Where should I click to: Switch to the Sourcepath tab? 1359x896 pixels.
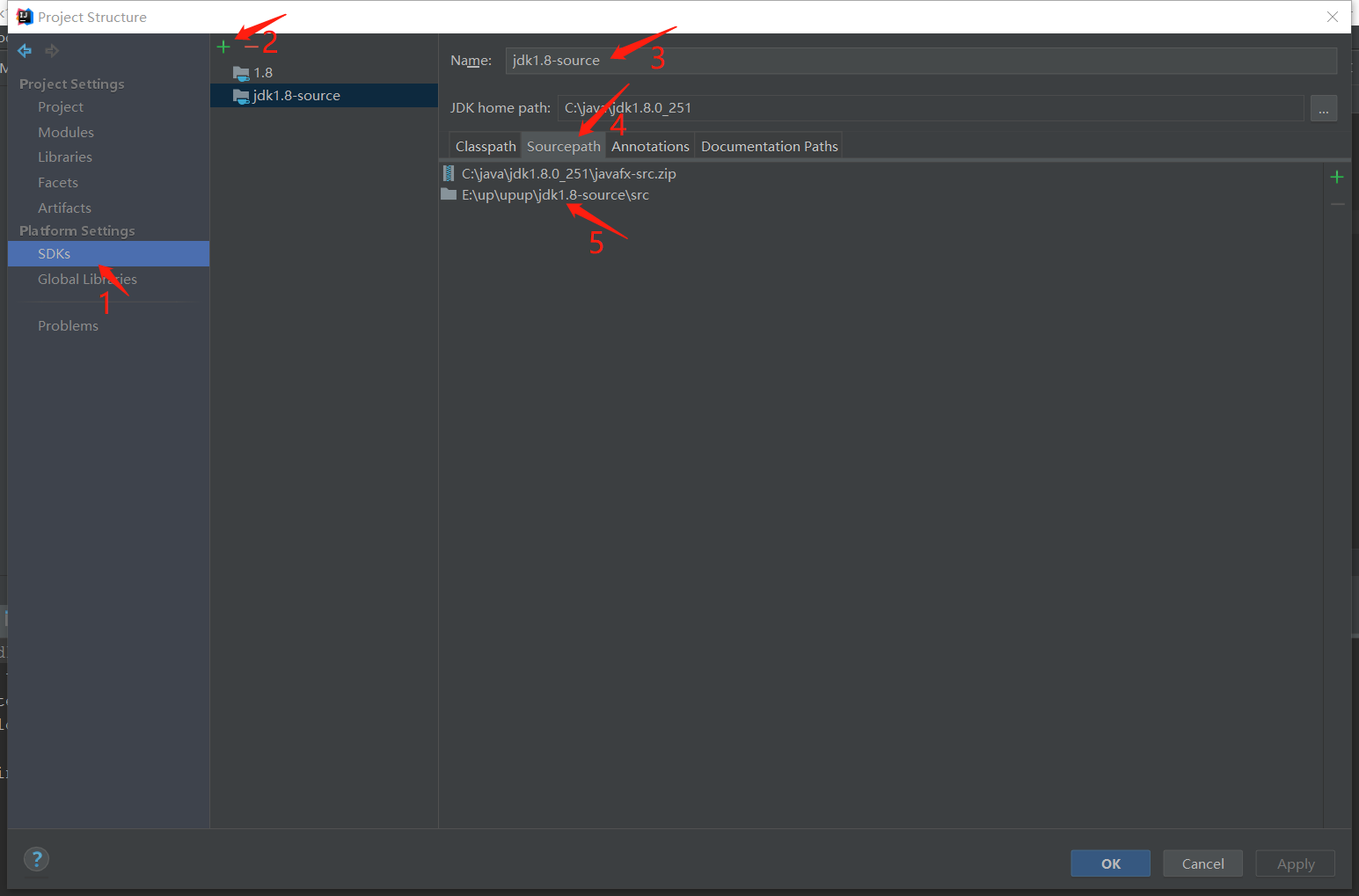pos(564,146)
